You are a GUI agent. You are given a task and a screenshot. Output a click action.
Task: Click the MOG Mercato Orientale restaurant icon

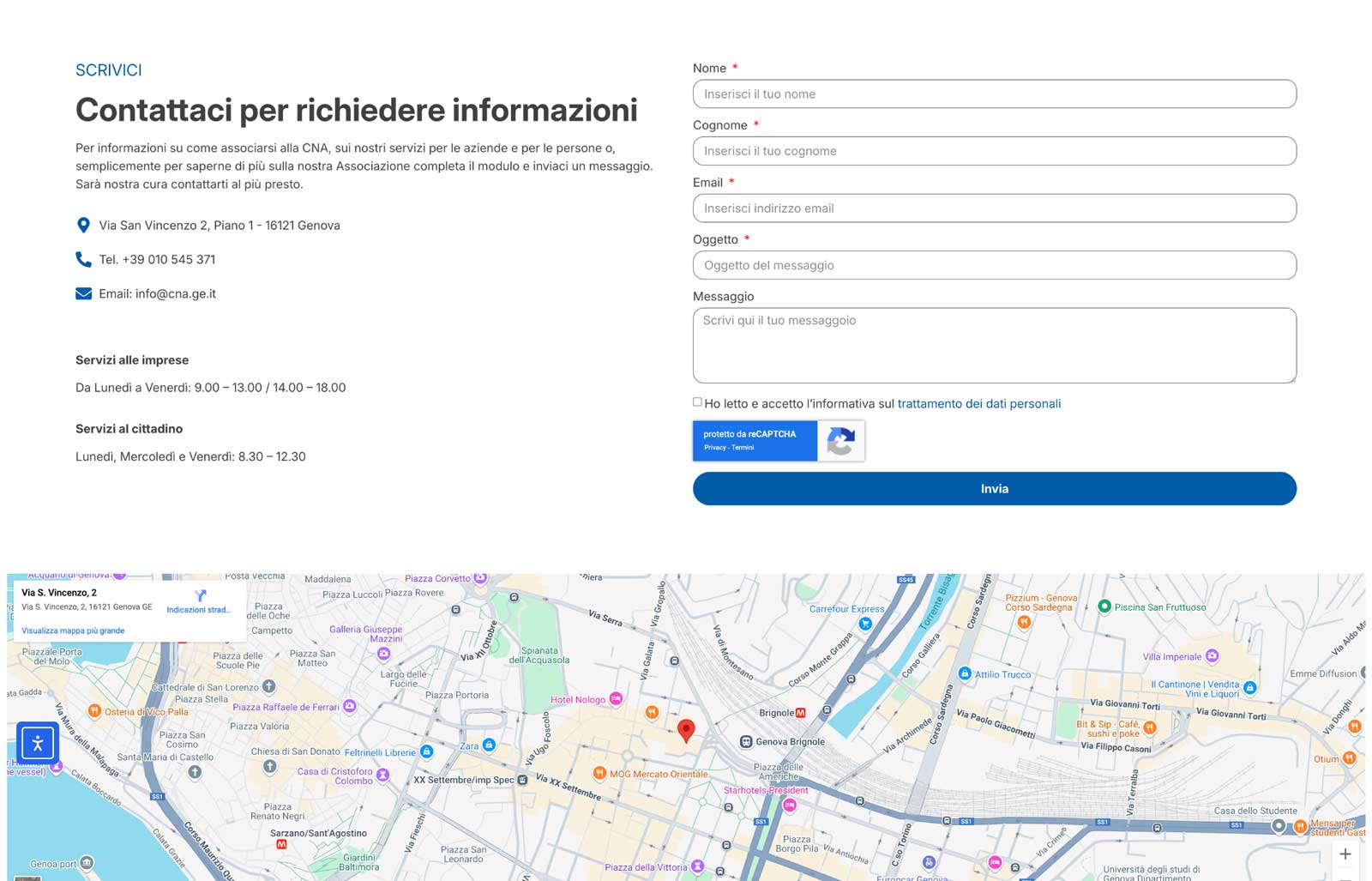(x=600, y=773)
